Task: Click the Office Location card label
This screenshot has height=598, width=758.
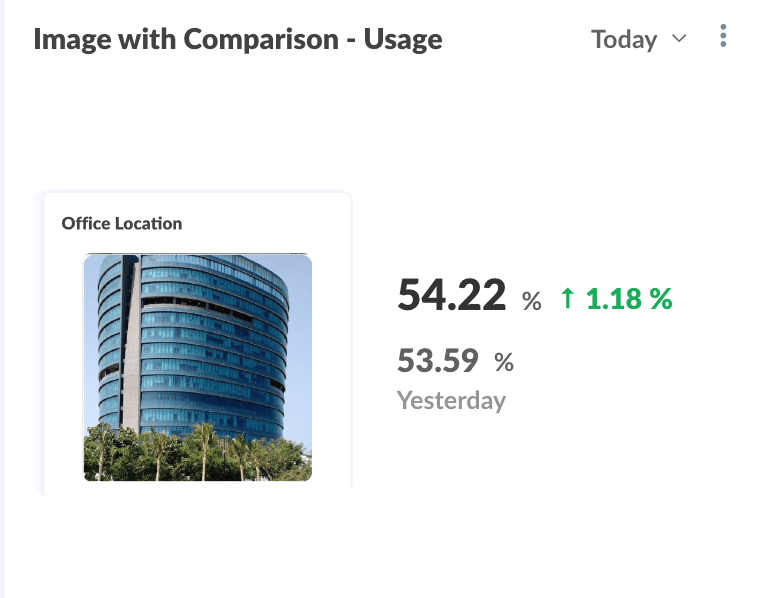Action: (x=122, y=223)
